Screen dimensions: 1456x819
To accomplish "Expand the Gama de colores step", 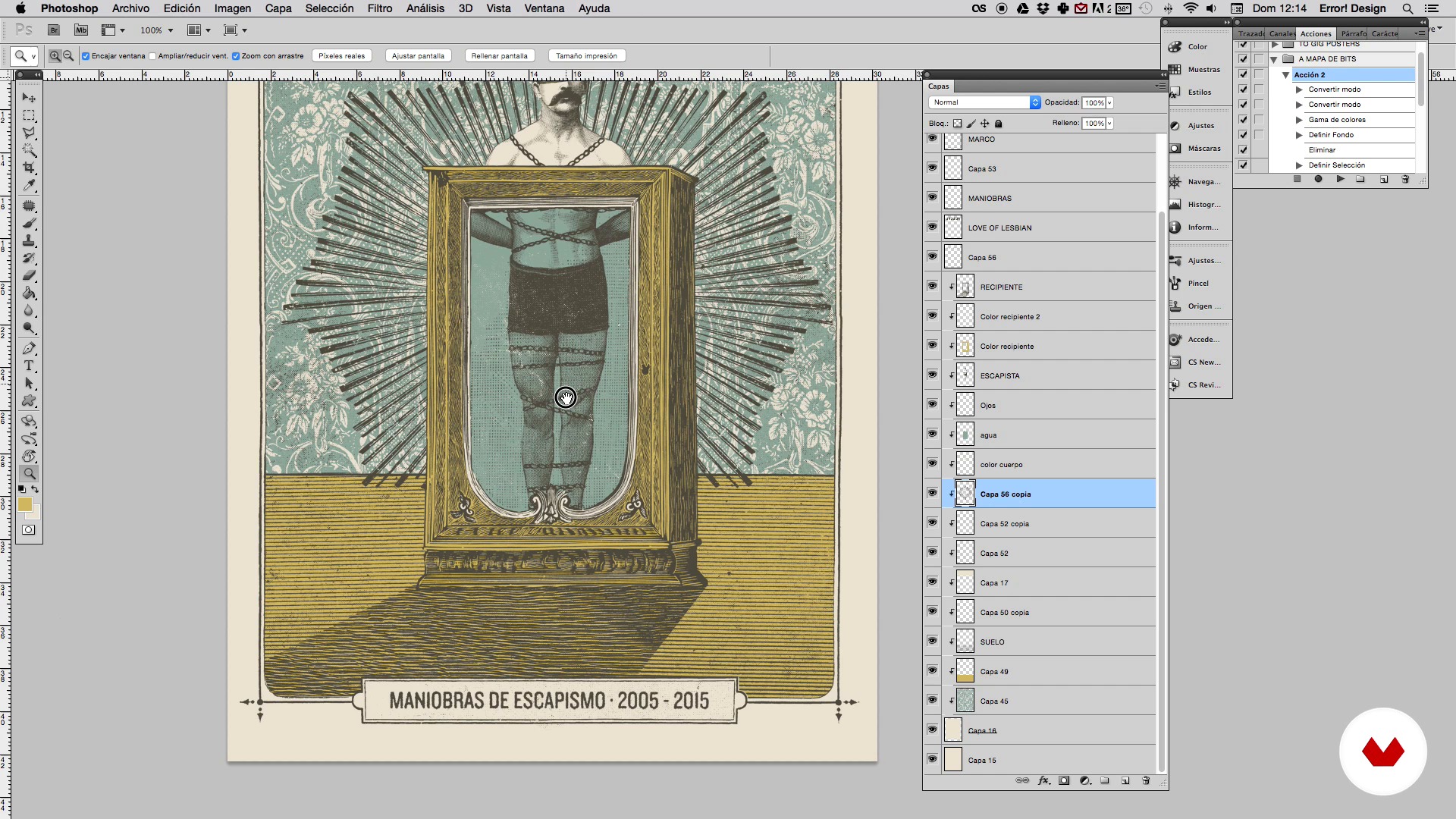I will tap(1299, 120).
